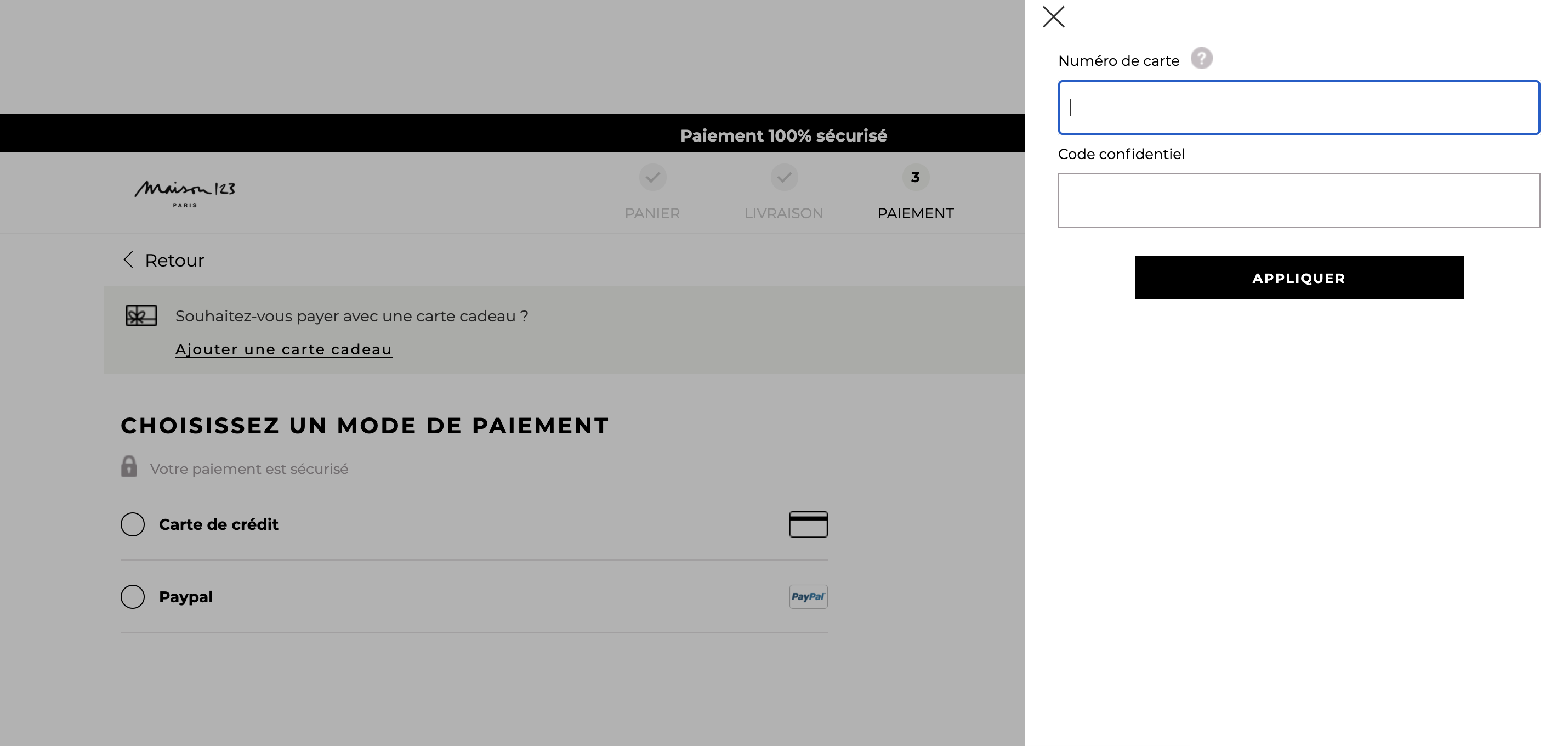Open the LIVRAISON step
The image size is (1568, 746).
click(784, 213)
